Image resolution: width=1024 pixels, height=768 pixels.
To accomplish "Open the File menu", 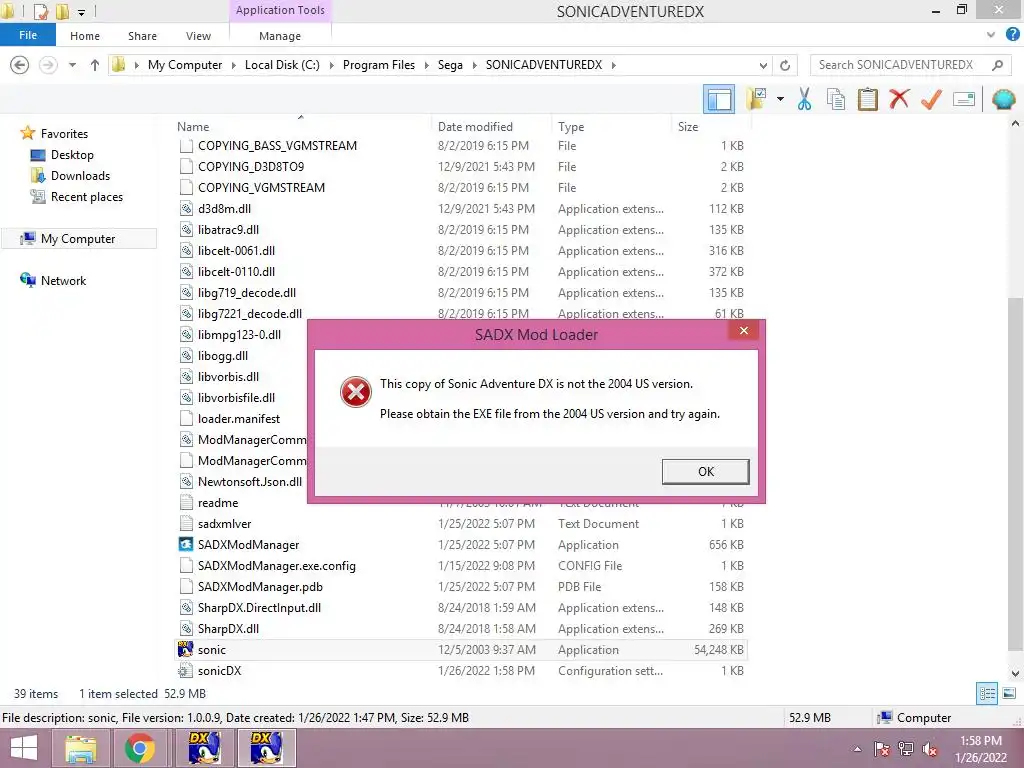I will [x=28, y=35].
